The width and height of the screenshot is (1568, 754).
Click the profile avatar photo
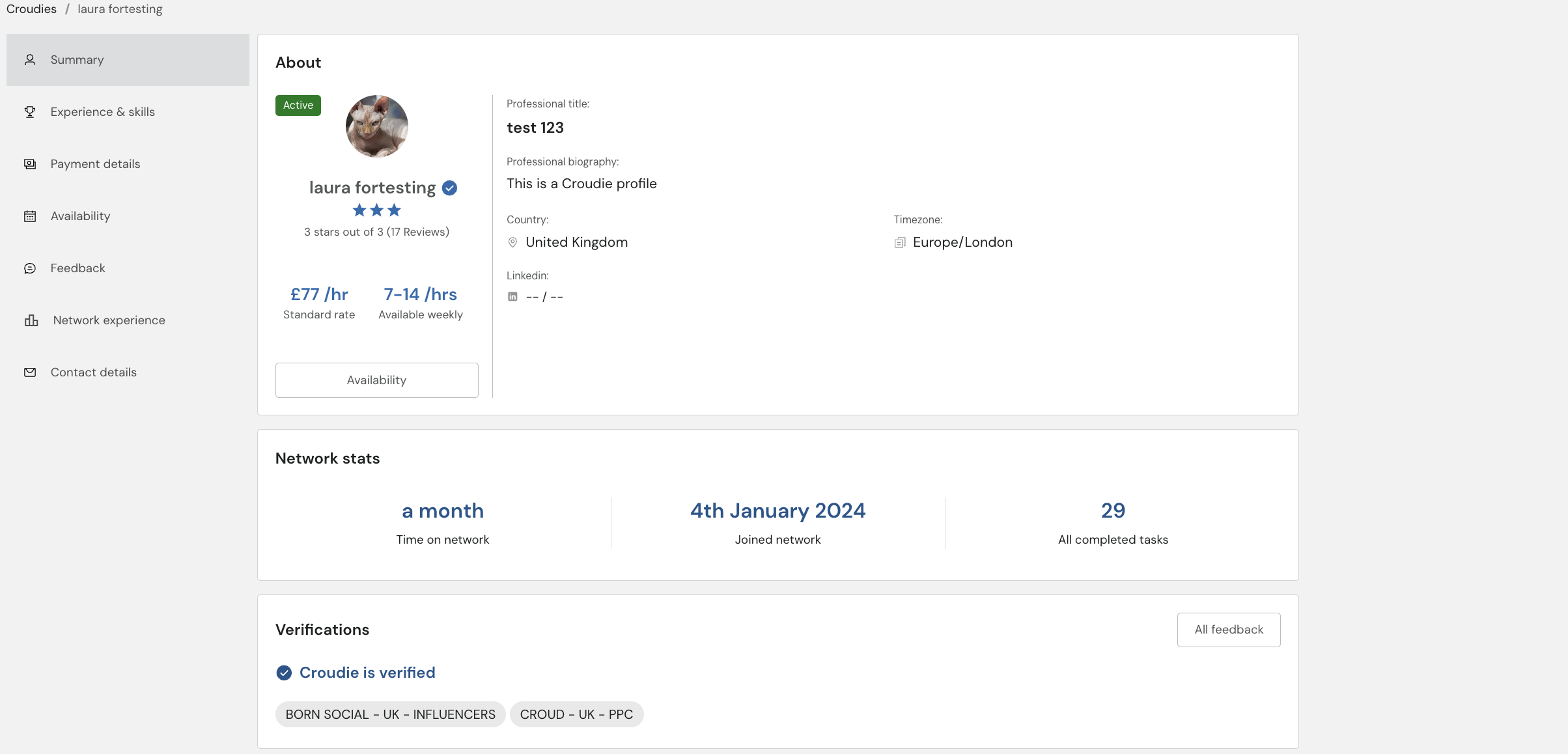(x=376, y=126)
